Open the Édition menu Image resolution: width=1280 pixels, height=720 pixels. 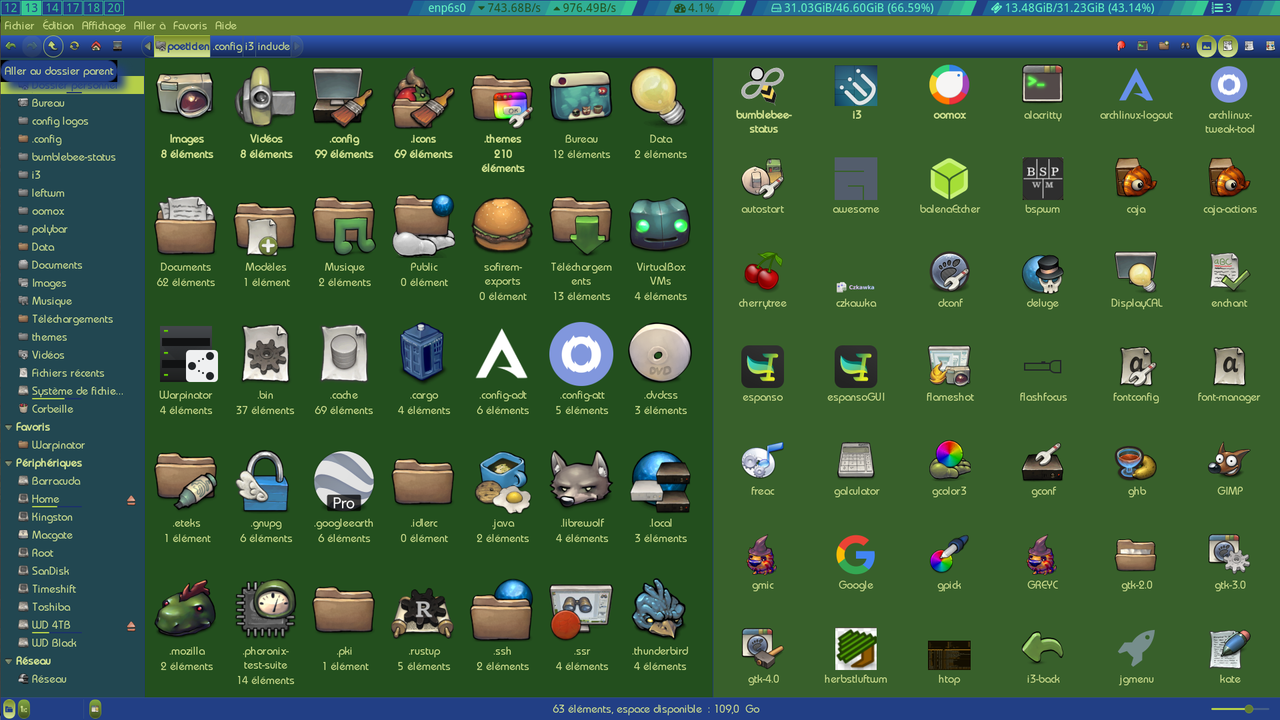58,26
